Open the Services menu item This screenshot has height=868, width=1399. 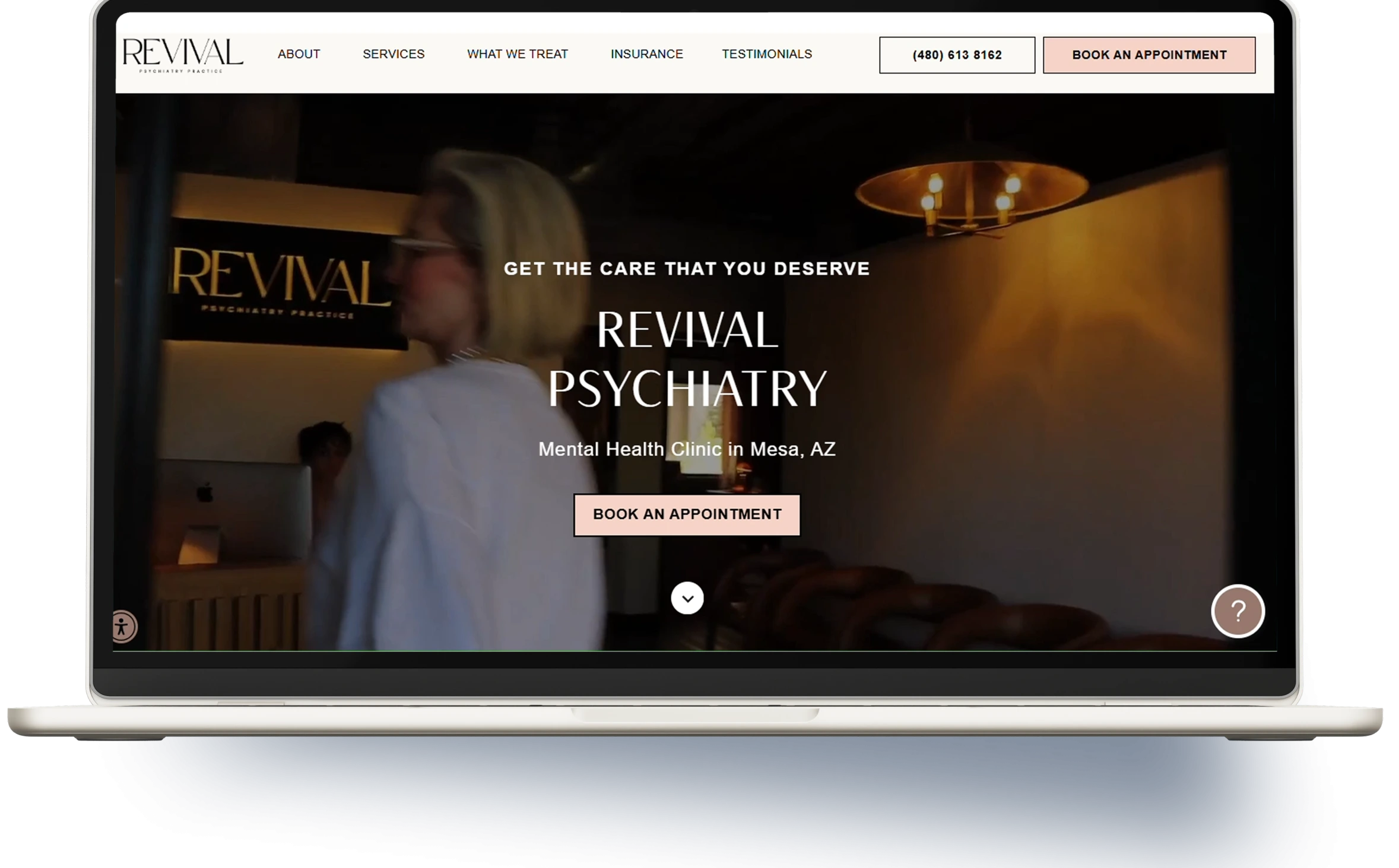click(394, 55)
